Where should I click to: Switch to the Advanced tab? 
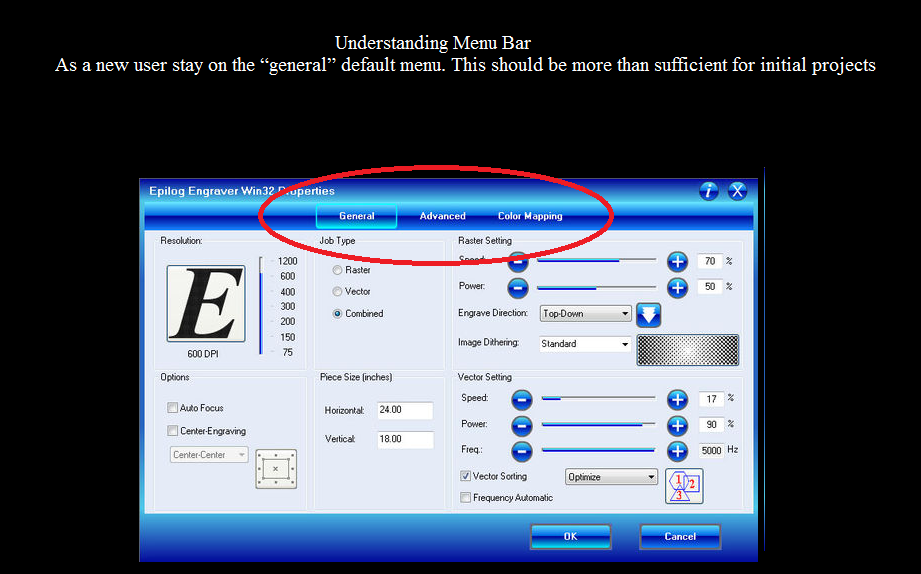pyautogui.click(x=442, y=216)
